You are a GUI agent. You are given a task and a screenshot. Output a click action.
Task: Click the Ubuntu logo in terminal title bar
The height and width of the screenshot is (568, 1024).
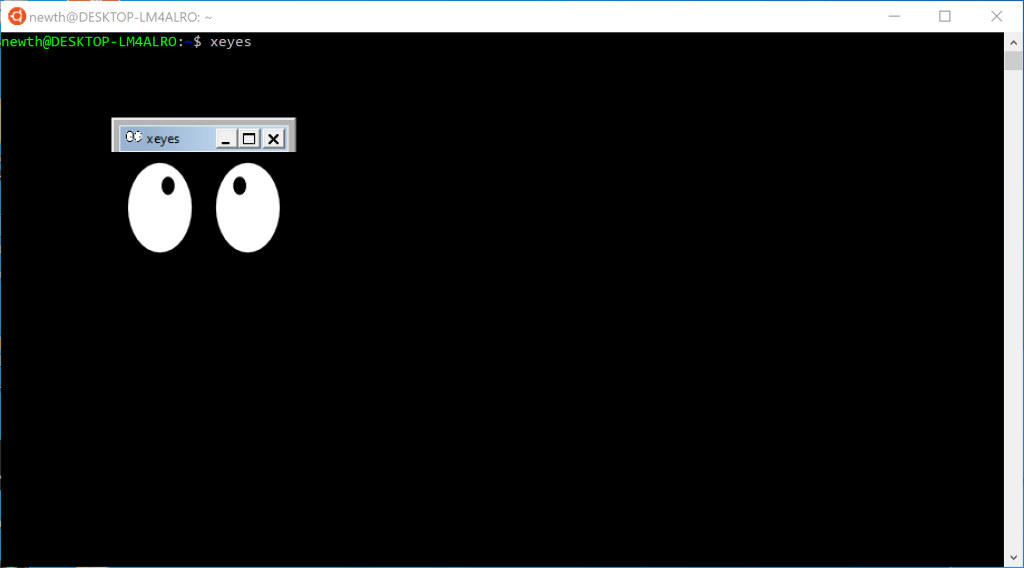click(x=16, y=16)
